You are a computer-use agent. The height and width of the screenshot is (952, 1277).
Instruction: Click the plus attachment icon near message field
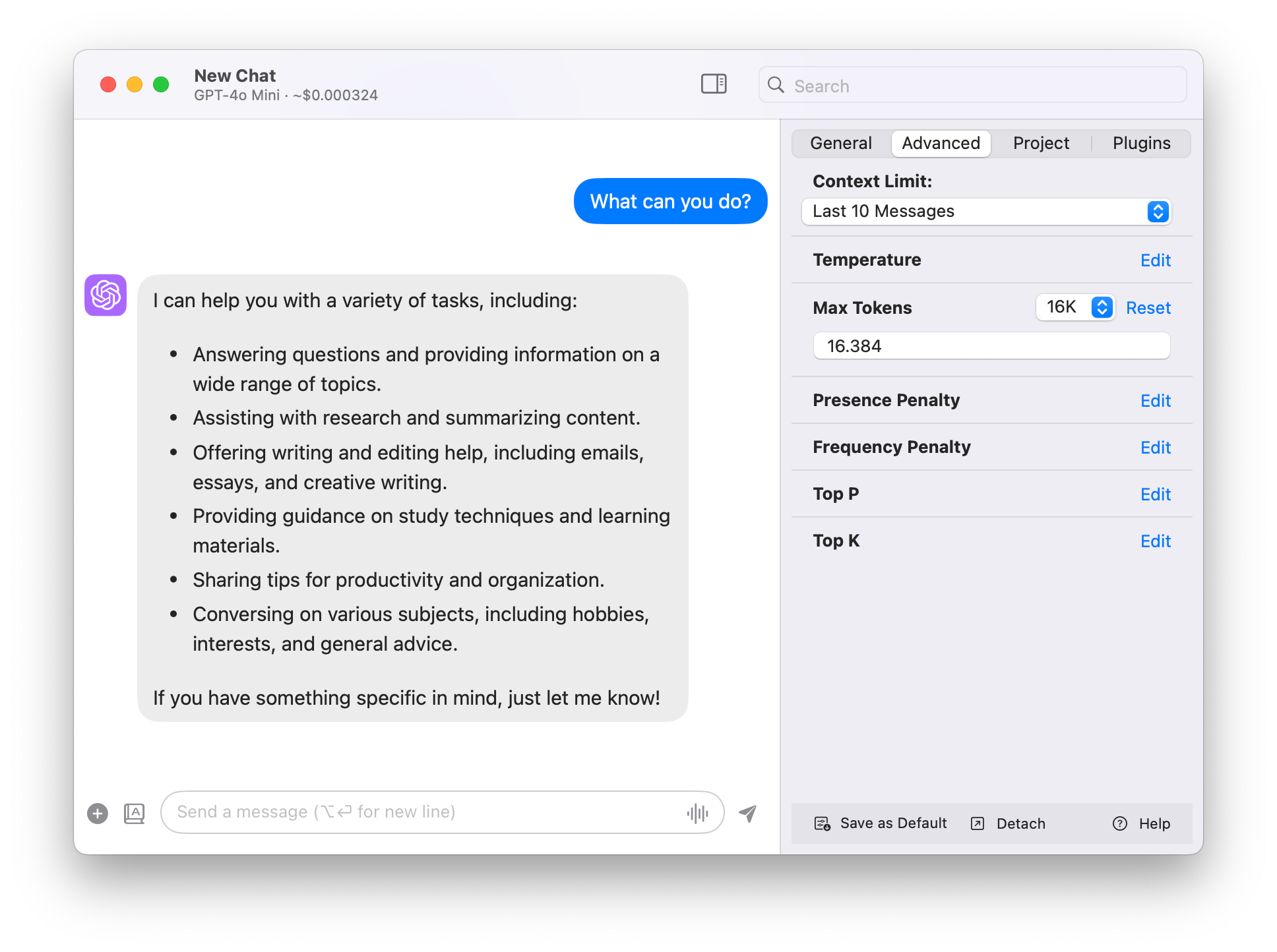(x=97, y=814)
